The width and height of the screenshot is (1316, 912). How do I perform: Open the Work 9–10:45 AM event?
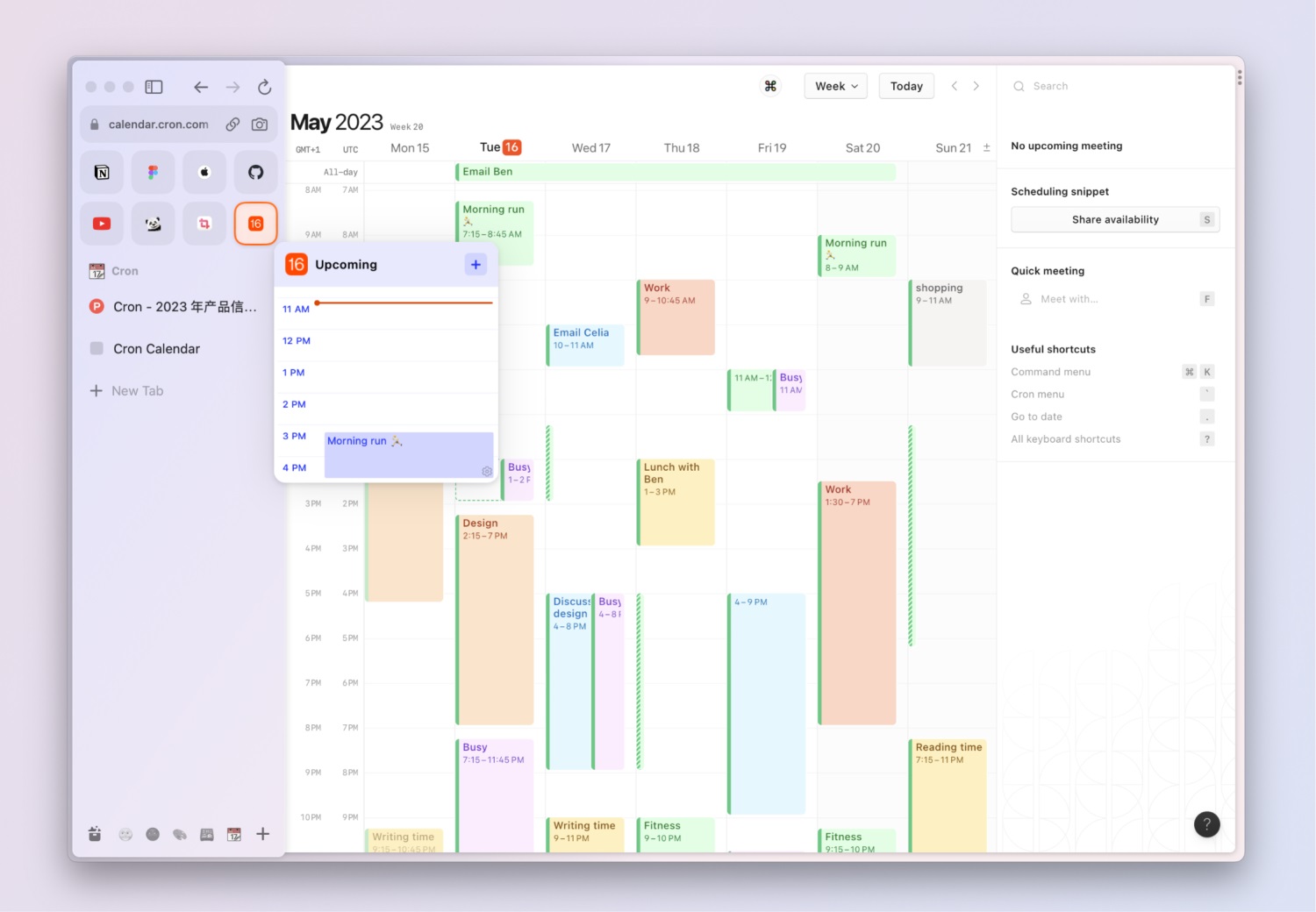pyautogui.click(x=676, y=317)
